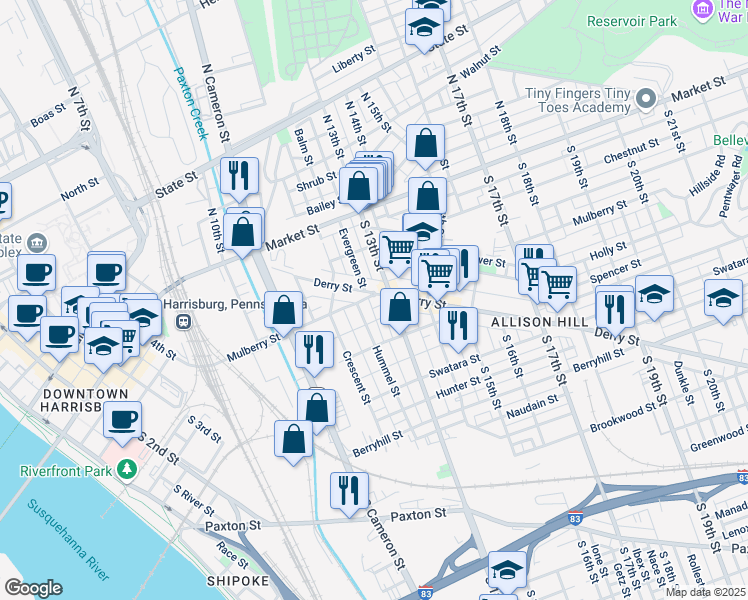Click the Walnut St label
Screen dimensions: 748x600
(480, 62)
